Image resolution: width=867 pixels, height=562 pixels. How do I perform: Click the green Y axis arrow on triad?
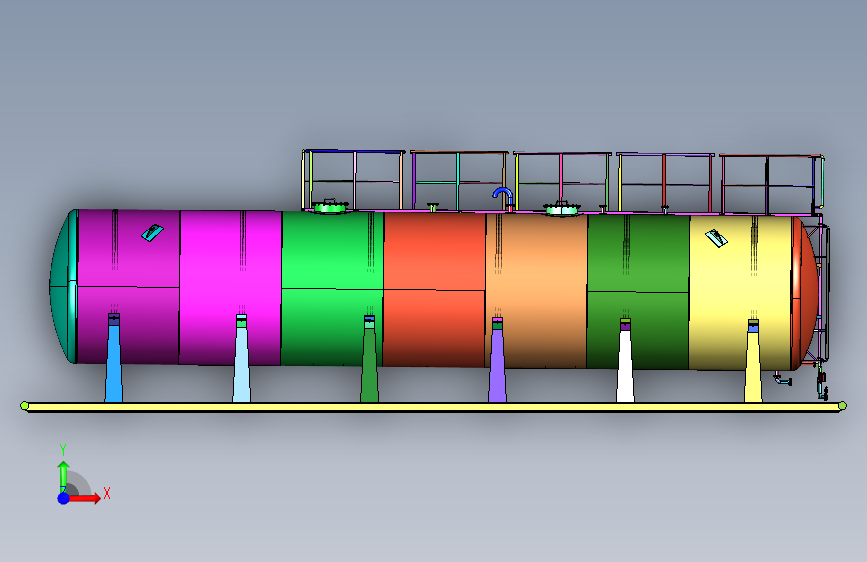pyautogui.click(x=63, y=476)
